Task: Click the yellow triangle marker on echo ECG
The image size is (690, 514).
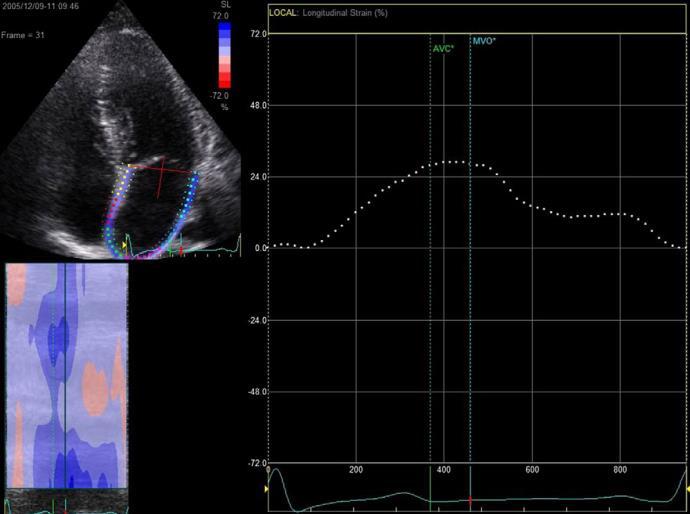Action: pyautogui.click(x=125, y=245)
